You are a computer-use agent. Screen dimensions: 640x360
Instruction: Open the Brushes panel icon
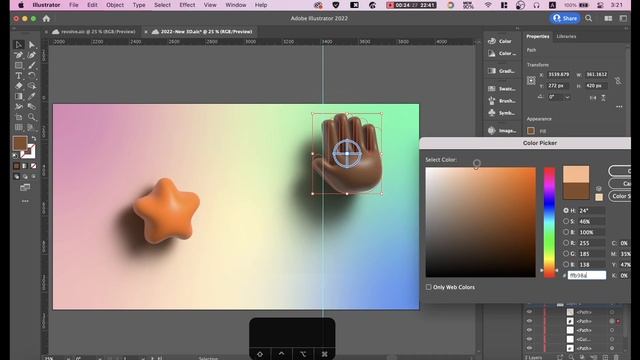(492, 100)
